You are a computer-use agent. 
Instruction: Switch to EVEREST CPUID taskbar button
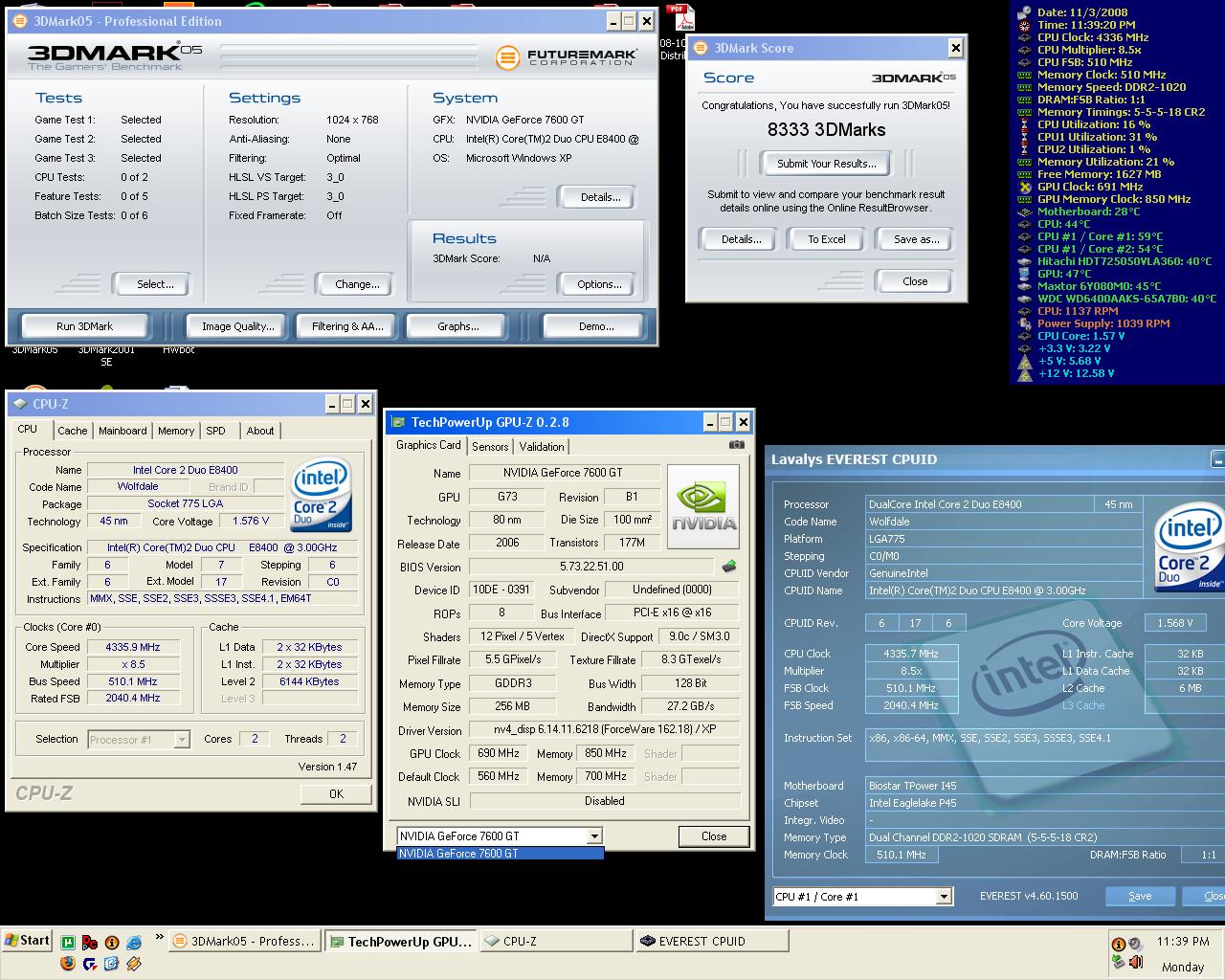point(712,942)
